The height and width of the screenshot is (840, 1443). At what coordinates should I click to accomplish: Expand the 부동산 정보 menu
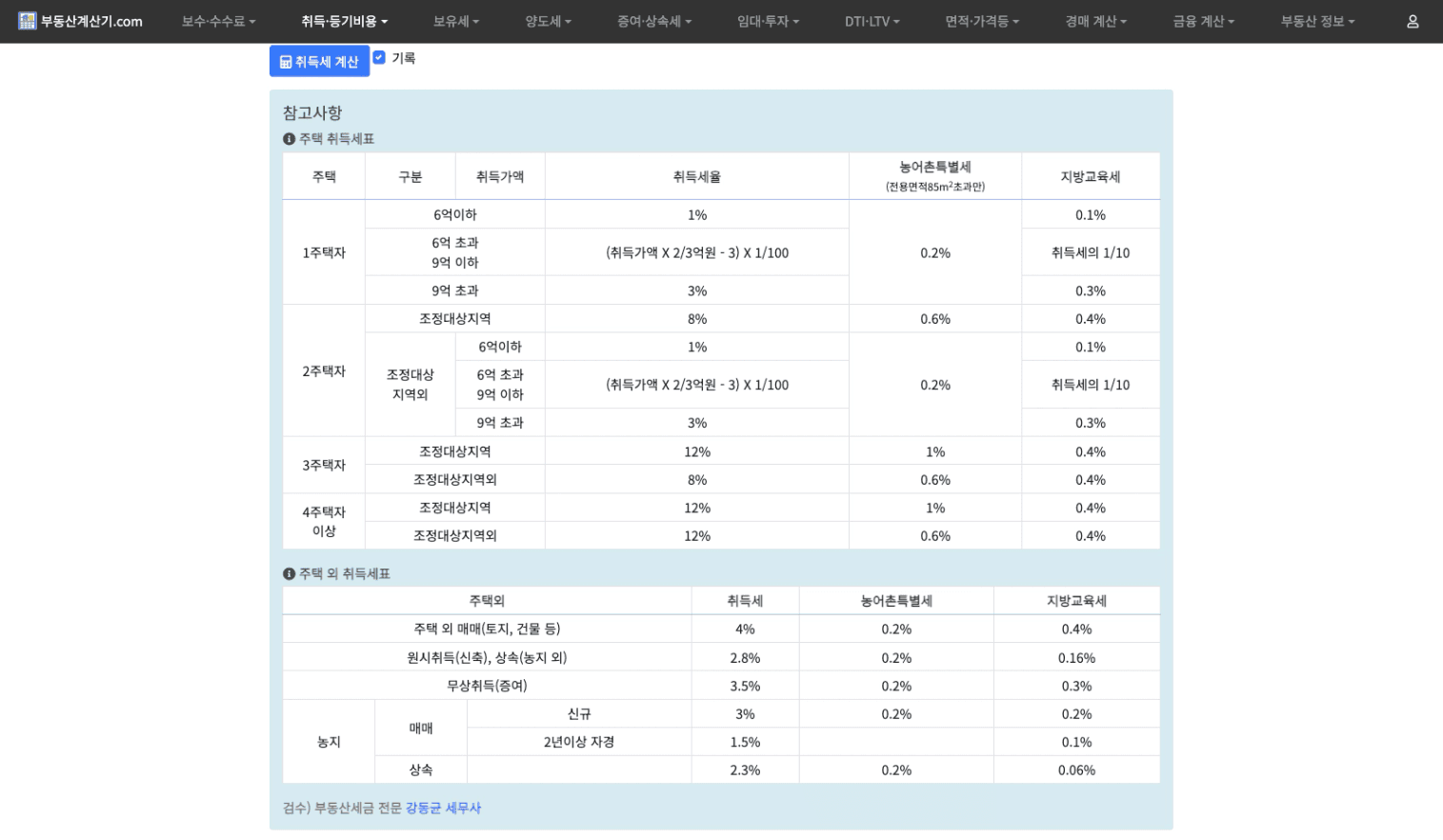(x=1317, y=21)
